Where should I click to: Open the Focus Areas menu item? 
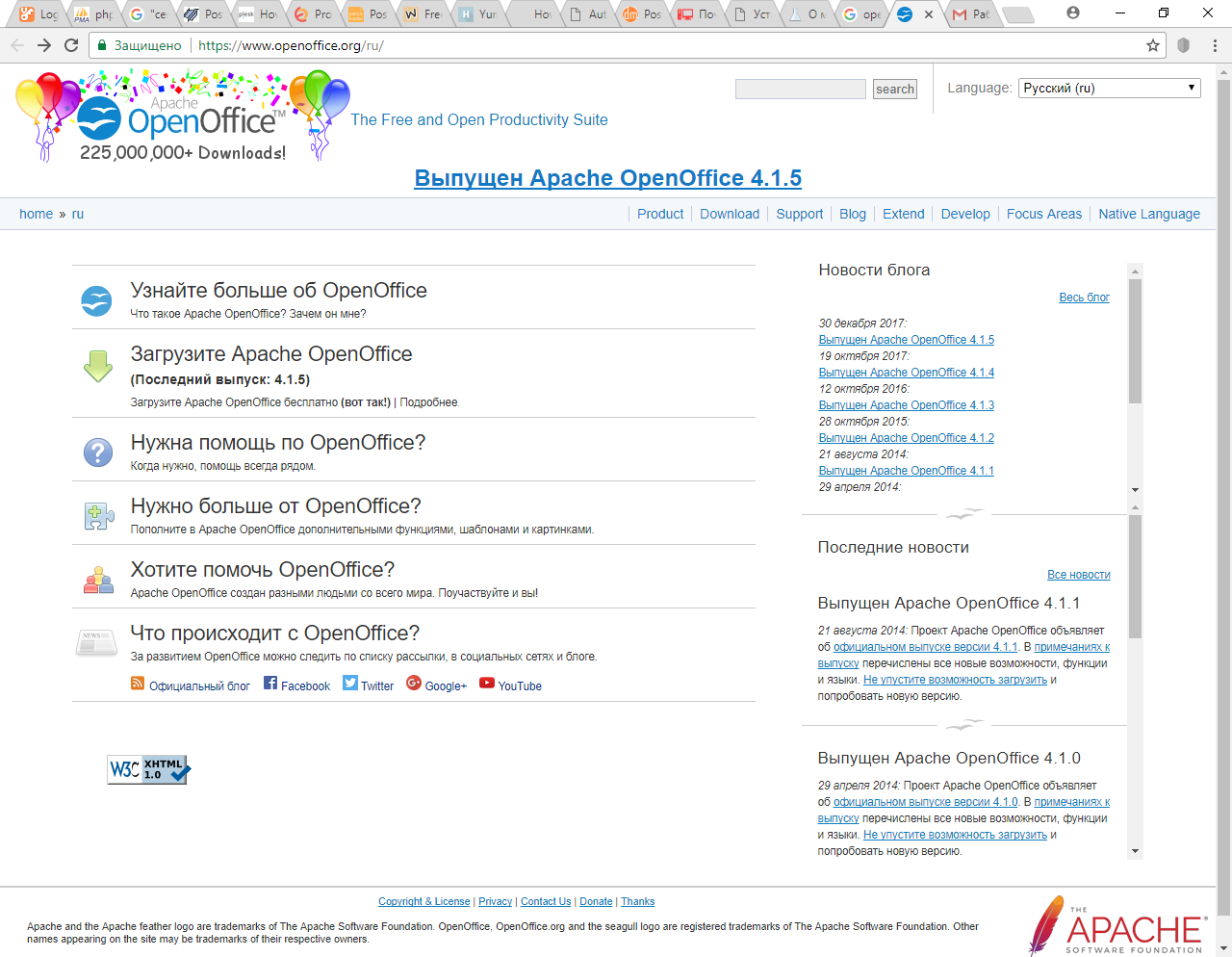click(1044, 214)
